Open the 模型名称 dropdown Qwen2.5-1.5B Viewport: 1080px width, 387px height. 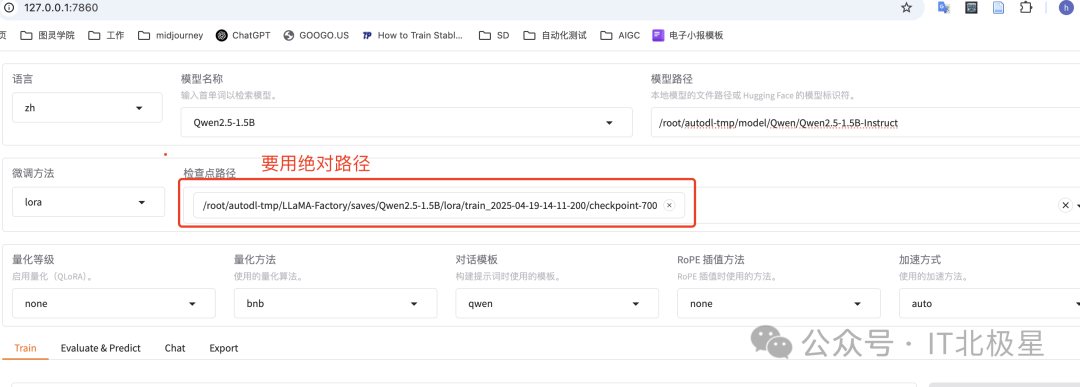point(406,123)
